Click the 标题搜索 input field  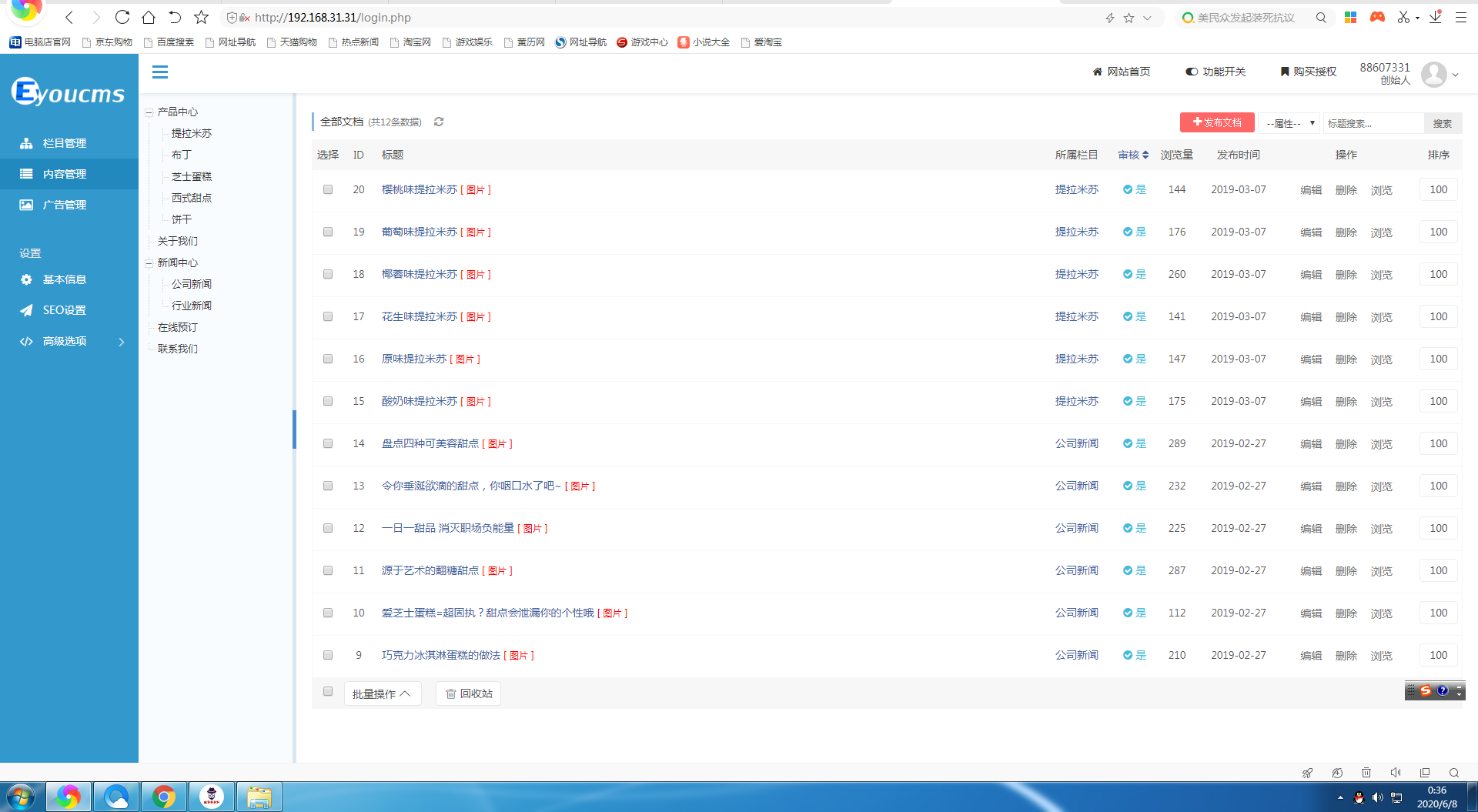1373,123
